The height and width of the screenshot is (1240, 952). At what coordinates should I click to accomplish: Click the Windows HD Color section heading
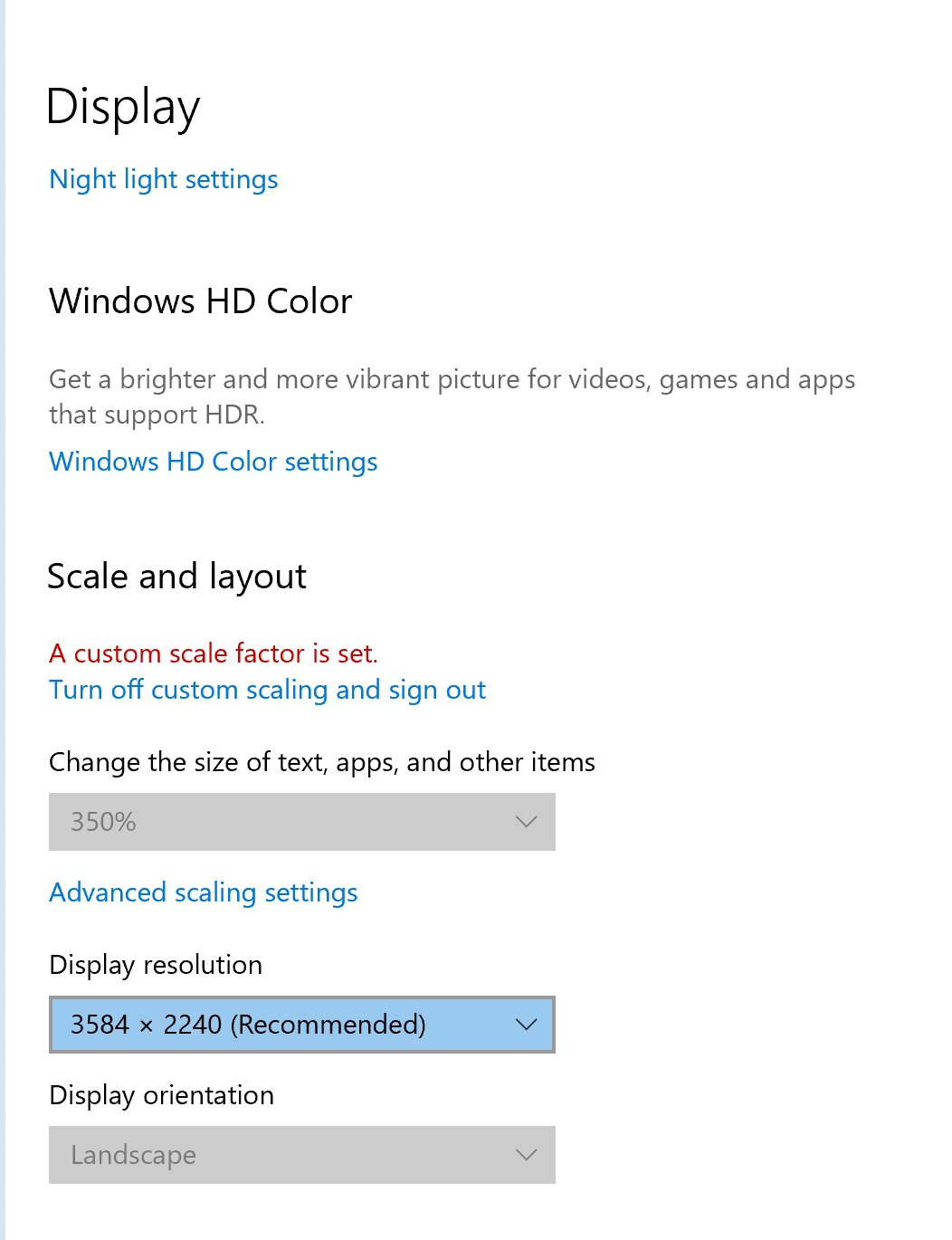coord(201,301)
